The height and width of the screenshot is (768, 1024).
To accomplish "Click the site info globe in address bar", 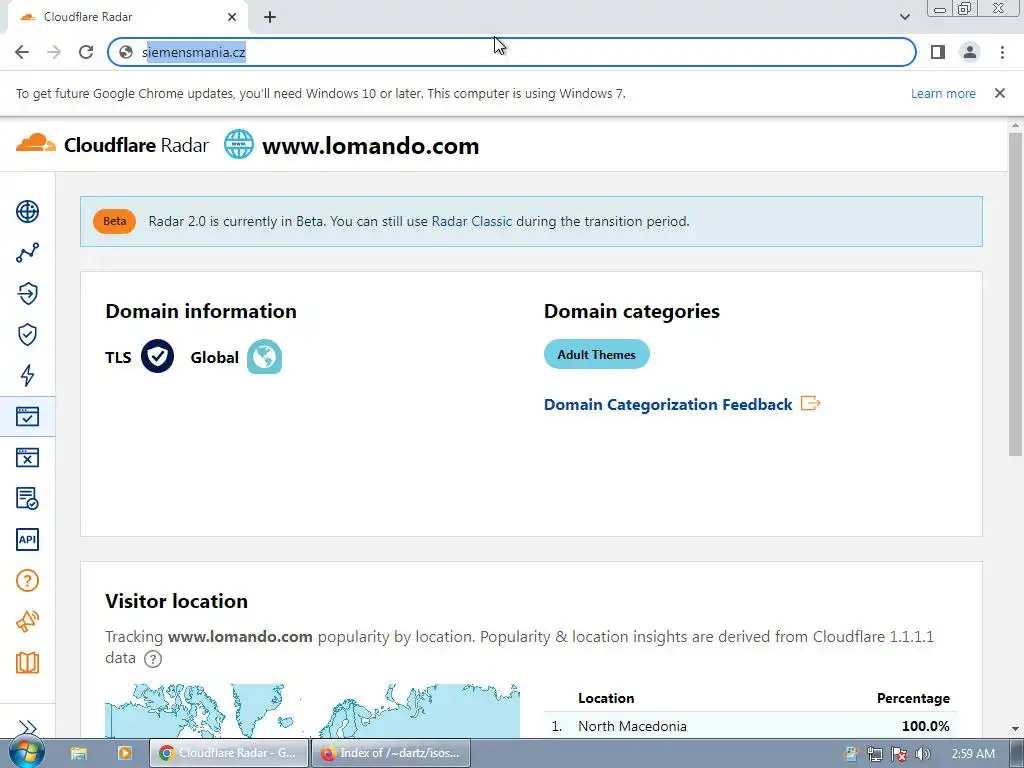I will click(x=126, y=52).
